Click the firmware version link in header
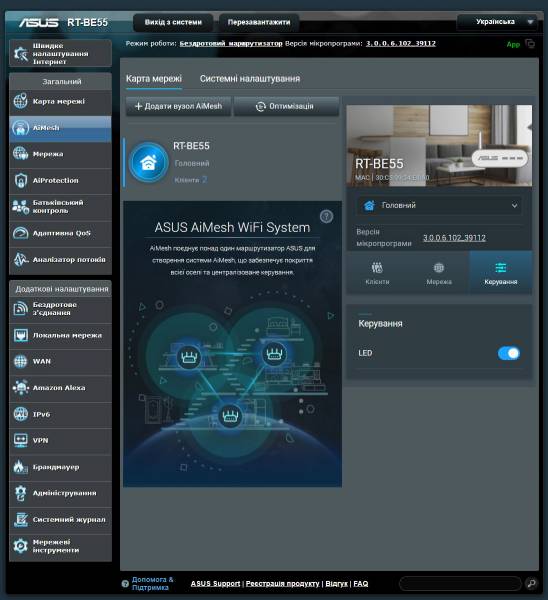Viewport: 548px width, 600px height. click(401, 44)
